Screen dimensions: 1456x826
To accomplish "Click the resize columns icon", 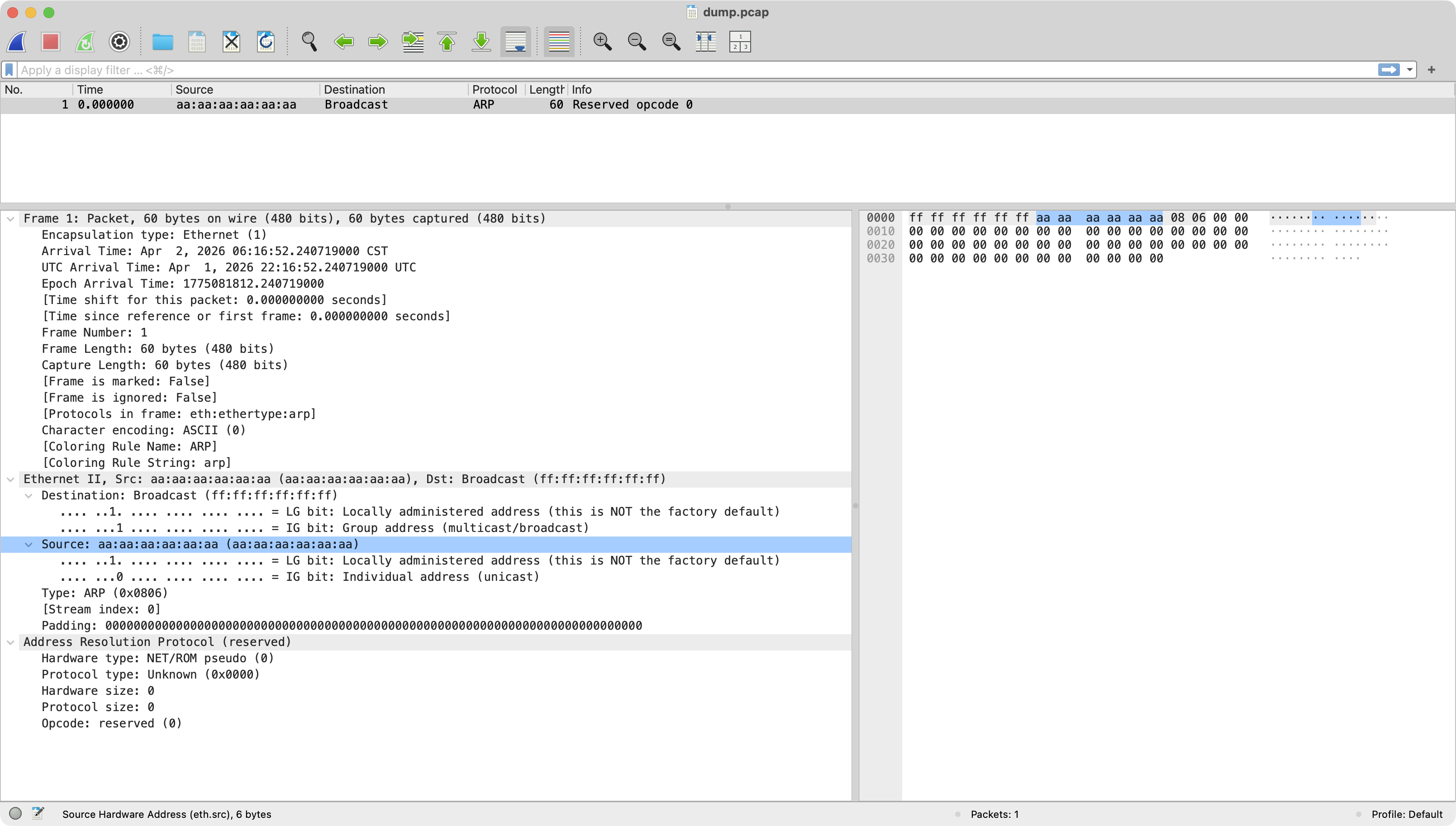I will pyautogui.click(x=705, y=42).
